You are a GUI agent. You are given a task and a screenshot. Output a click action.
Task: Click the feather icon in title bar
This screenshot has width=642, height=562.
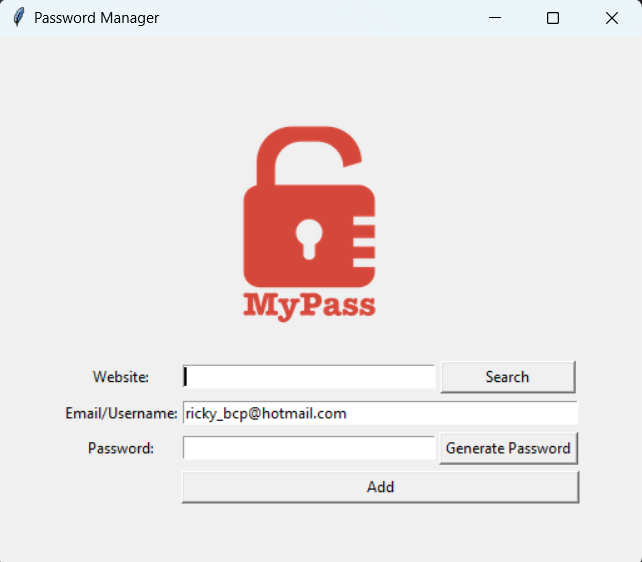[18, 18]
